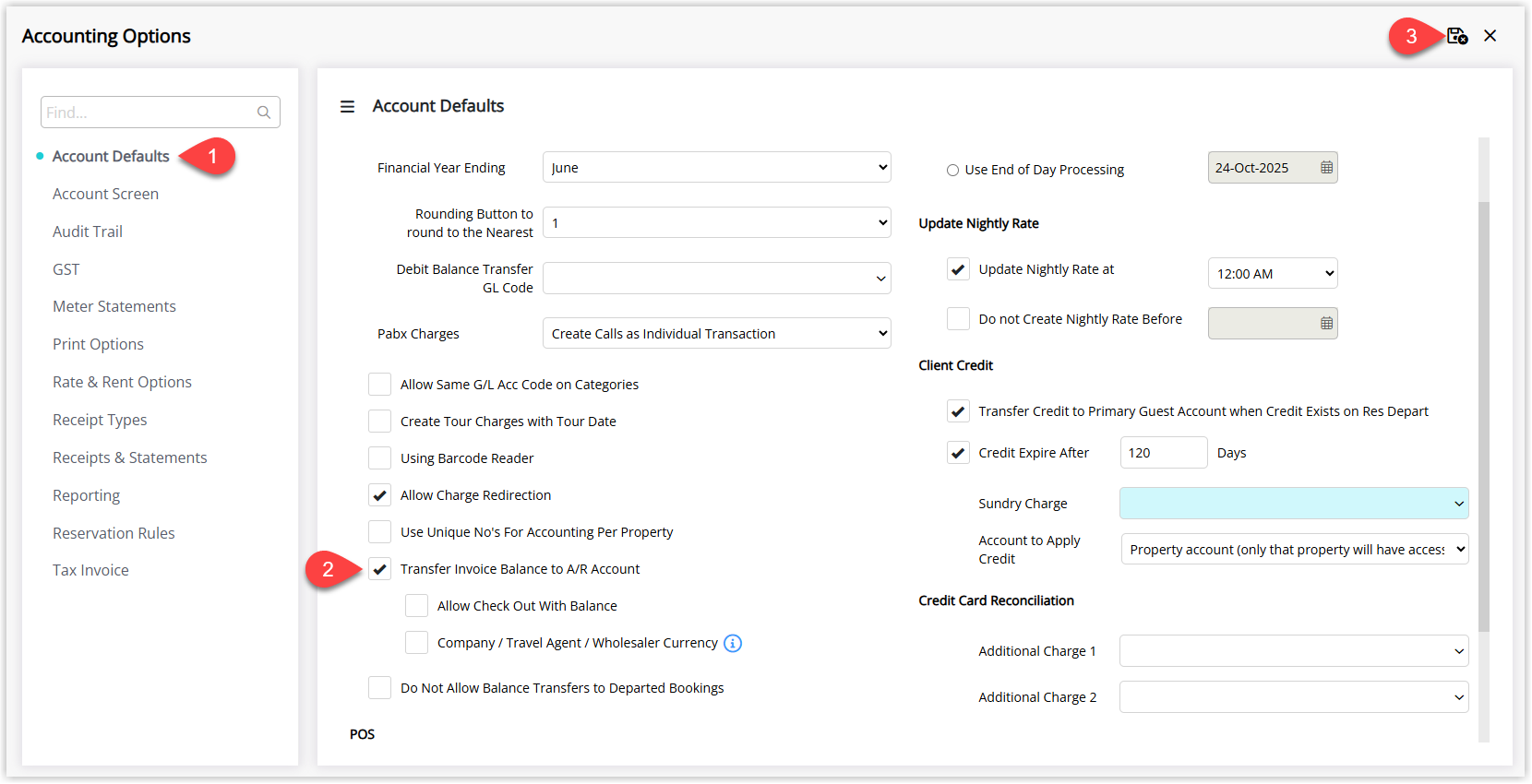Screen dimensions: 1532x784
Task: Untick the Credit Expire After checkbox
Action: coord(958,452)
